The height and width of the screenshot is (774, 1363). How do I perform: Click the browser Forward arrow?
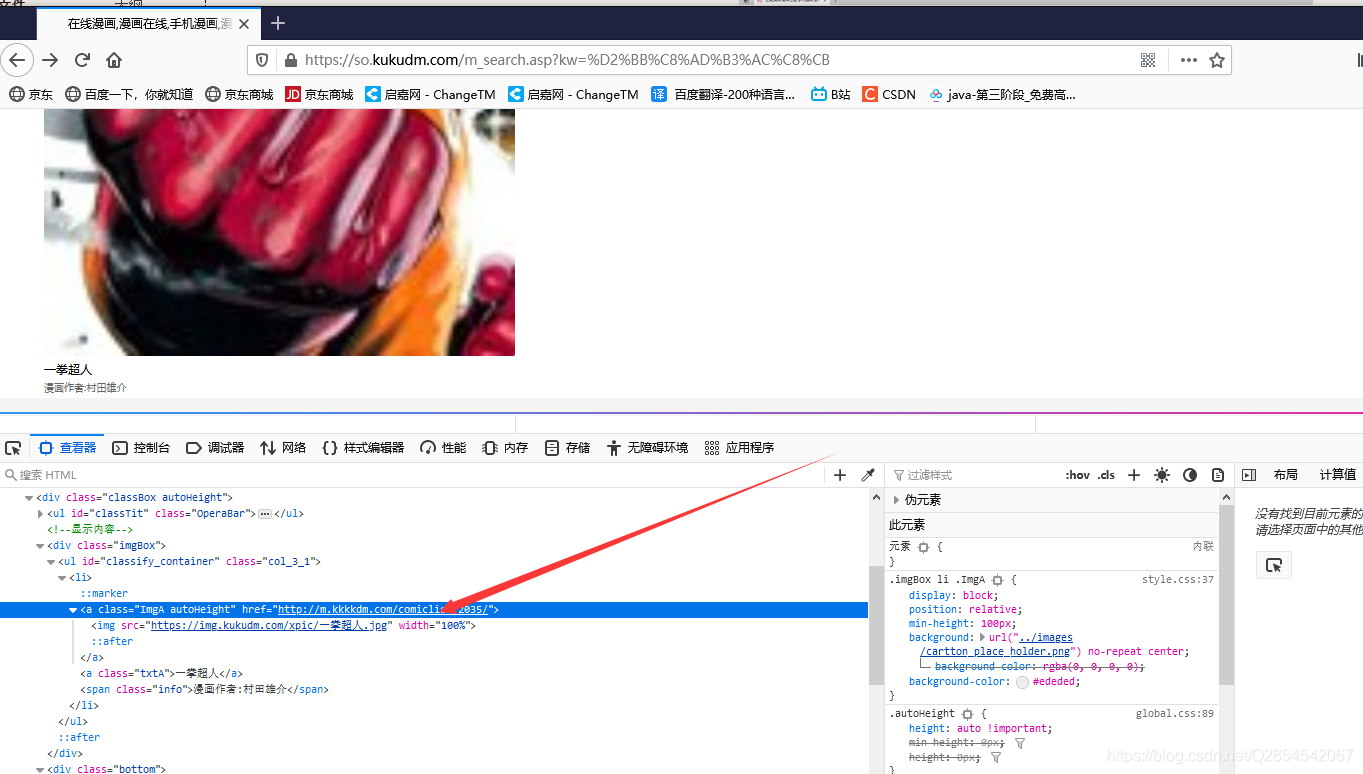(50, 60)
